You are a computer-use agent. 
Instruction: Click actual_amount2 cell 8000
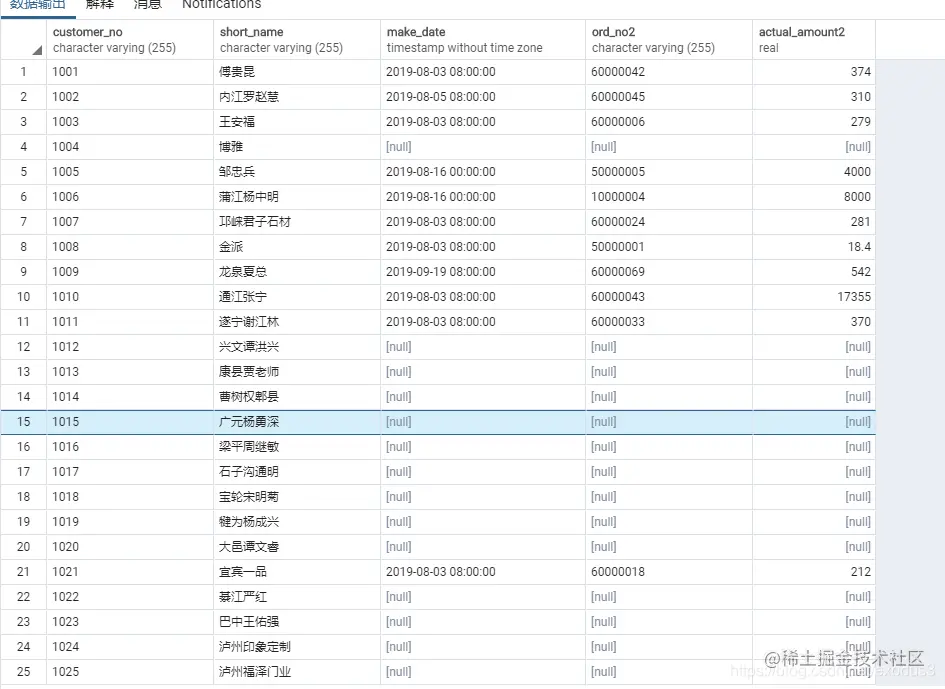pyautogui.click(x=814, y=197)
